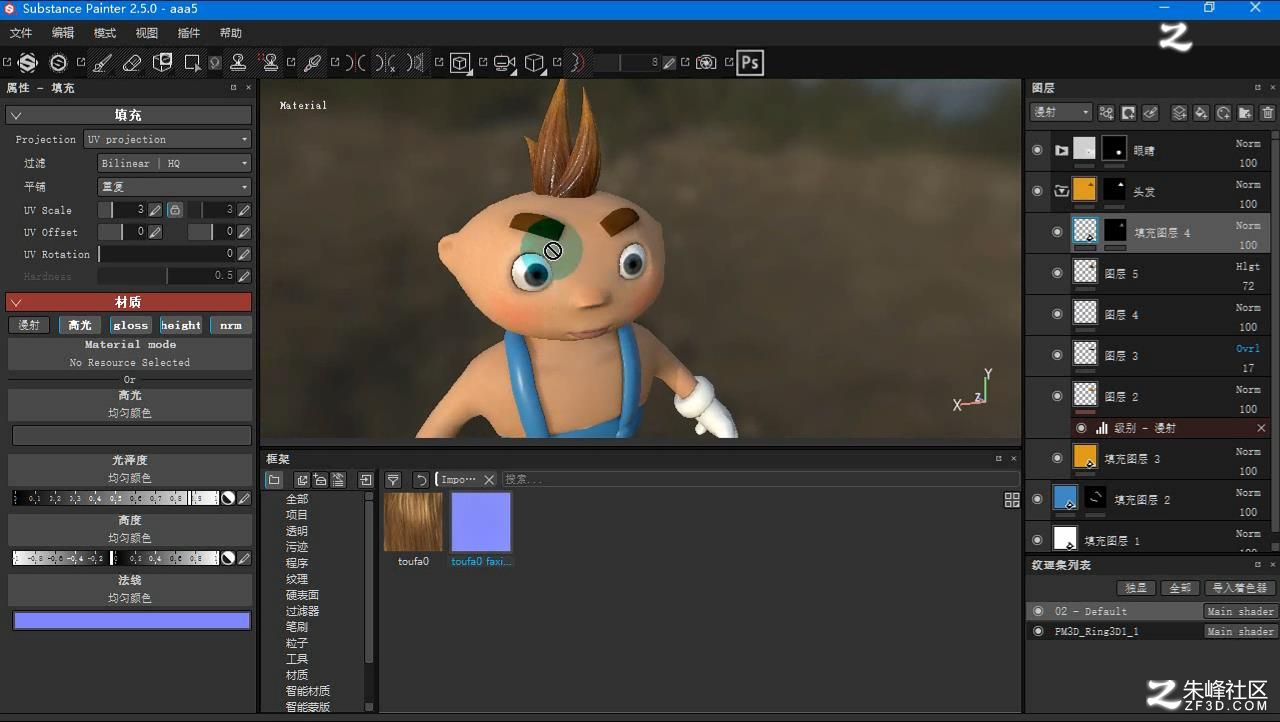Click the 独显 button in texture set list
The width and height of the screenshot is (1280, 722).
(x=1136, y=588)
